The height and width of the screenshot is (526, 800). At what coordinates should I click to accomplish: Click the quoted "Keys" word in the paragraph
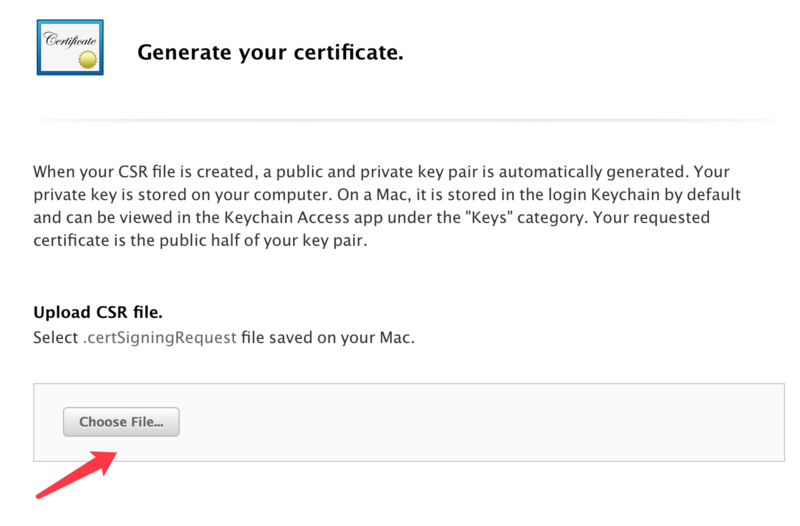pyautogui.click(x=490, y=217)
